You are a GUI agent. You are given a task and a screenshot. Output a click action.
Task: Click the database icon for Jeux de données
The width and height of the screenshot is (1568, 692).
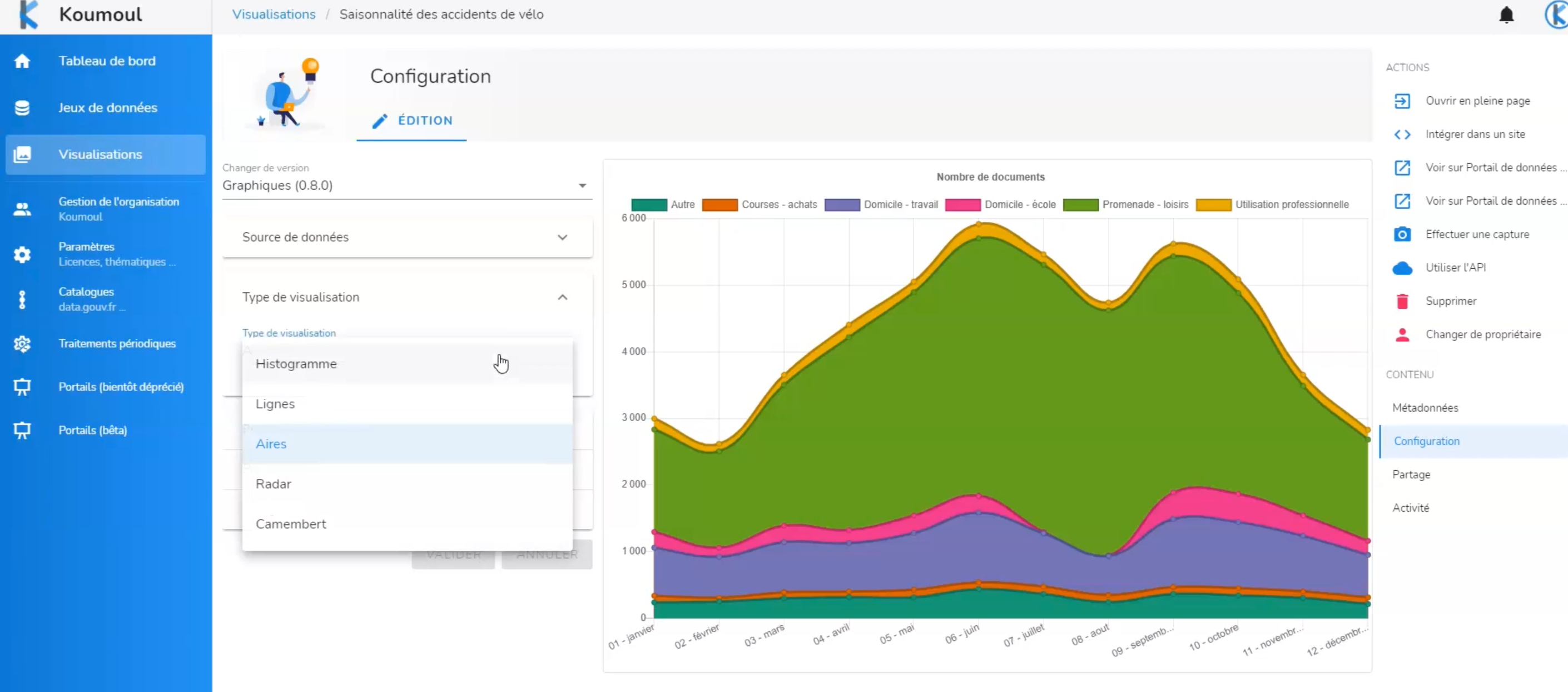[x=23, y=108]
